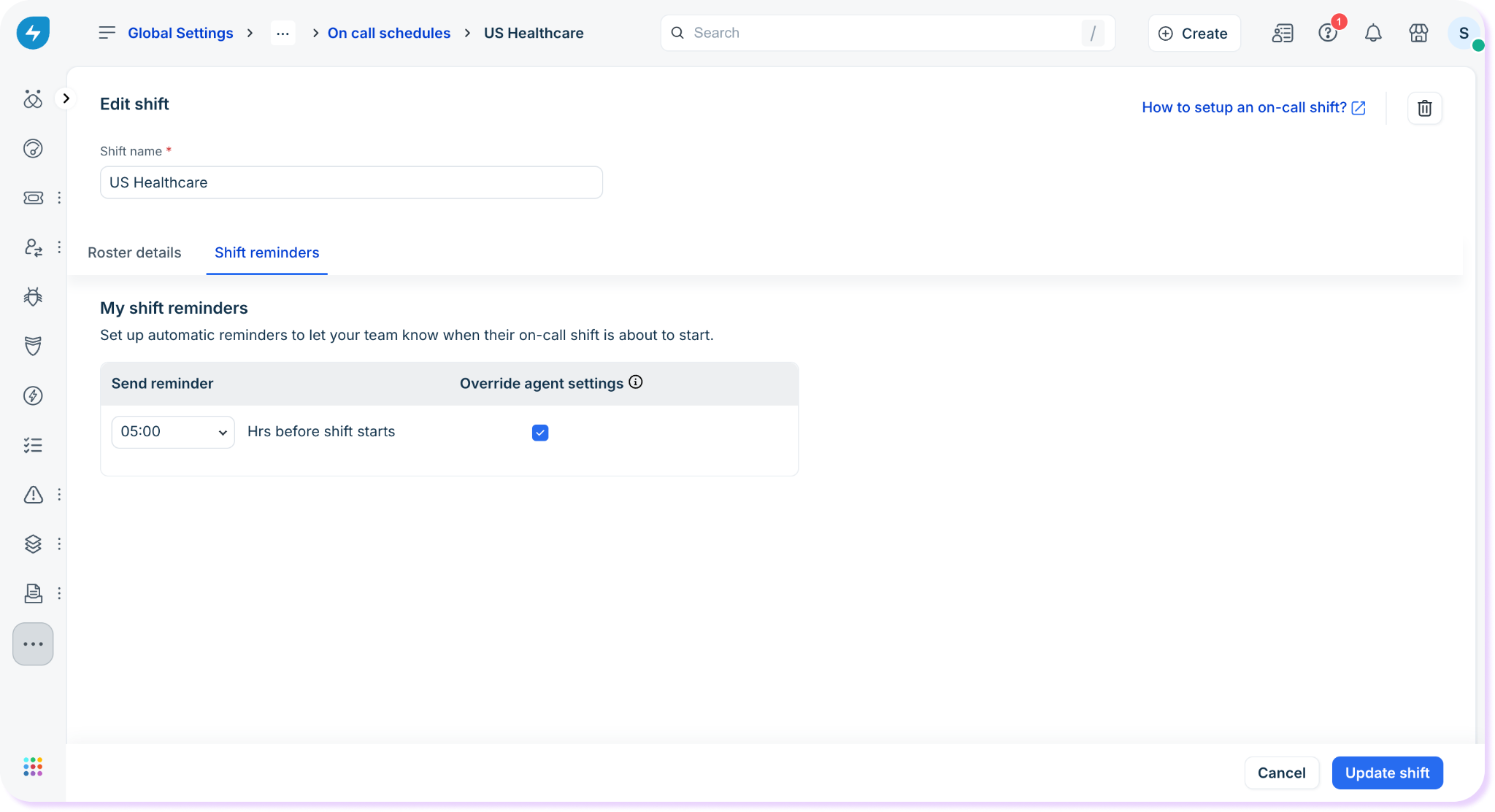Viewport: 1495px width, 812px height.
Task: Open How to setup an on-call shift link
Action: (1253, 107)
